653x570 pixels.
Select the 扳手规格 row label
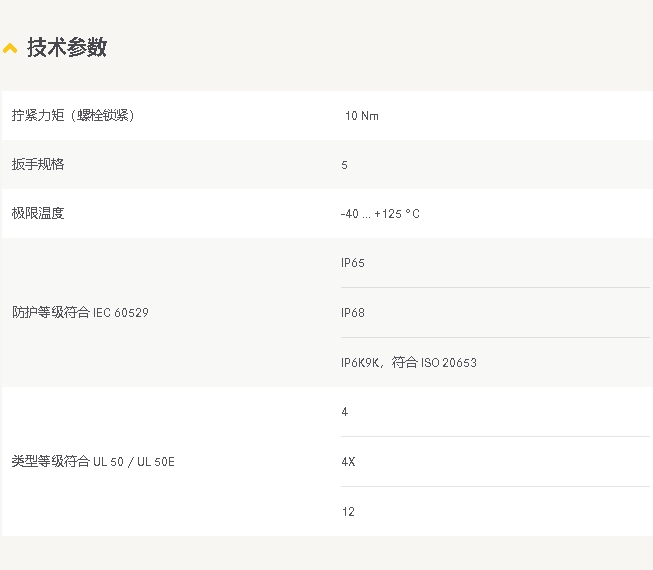coord(38,164)
